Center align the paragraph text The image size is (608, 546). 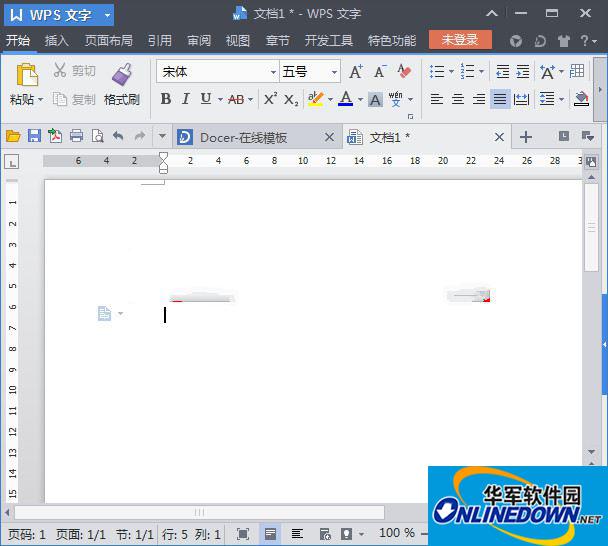[x=457, y=99]
